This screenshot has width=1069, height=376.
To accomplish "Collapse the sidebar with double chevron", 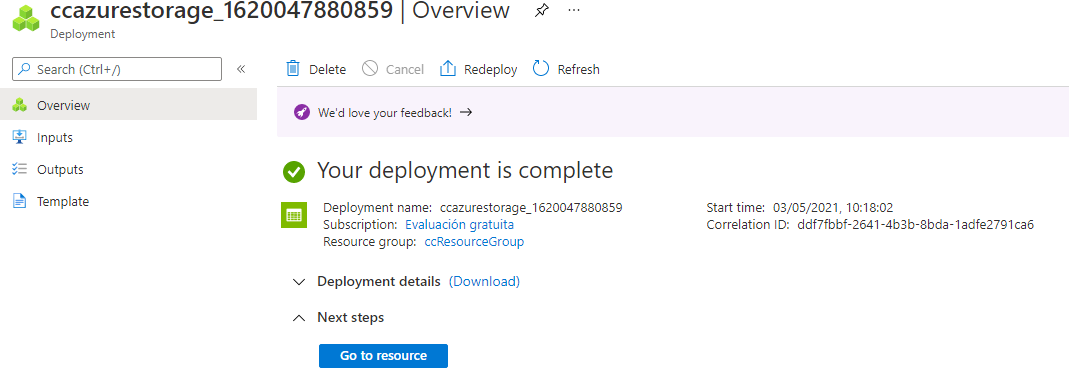I will click(241, 69).
